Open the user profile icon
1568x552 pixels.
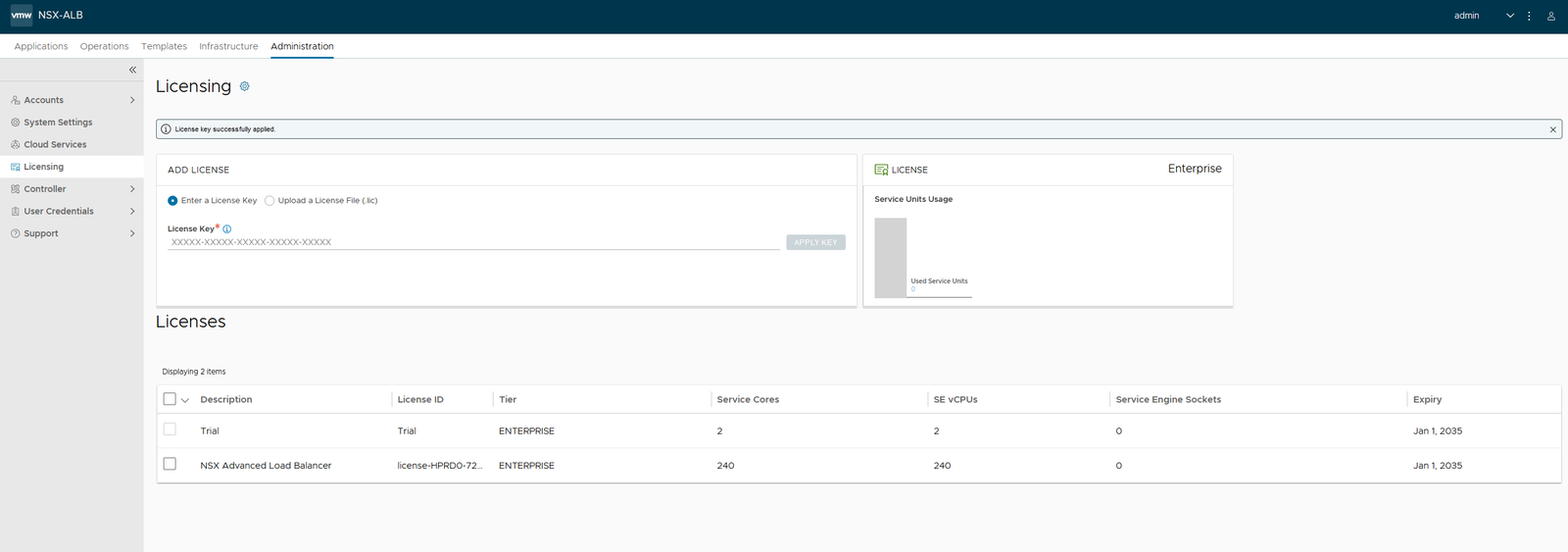coord(1550,16)
